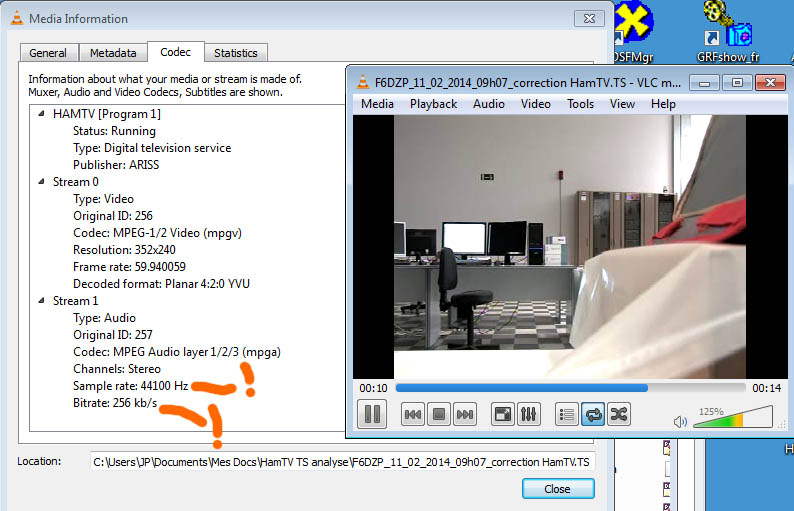Screen dimensions: 794x511
Task: Select 'Publisher: ARISS' row
Action: pyautogui.click(x=116, y=165)
